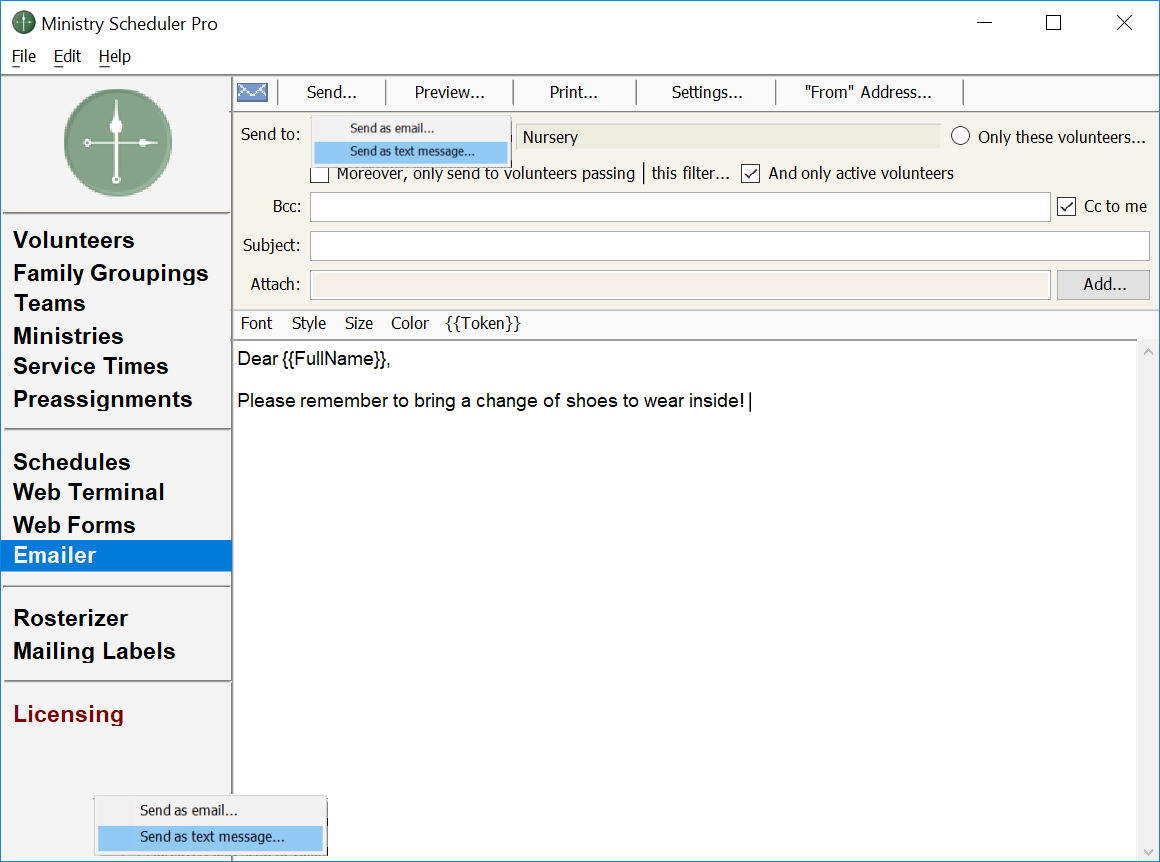
Task: Enable the 'Moreover, only send to volunteers passing' checkbox
Action: coord(320,174)
